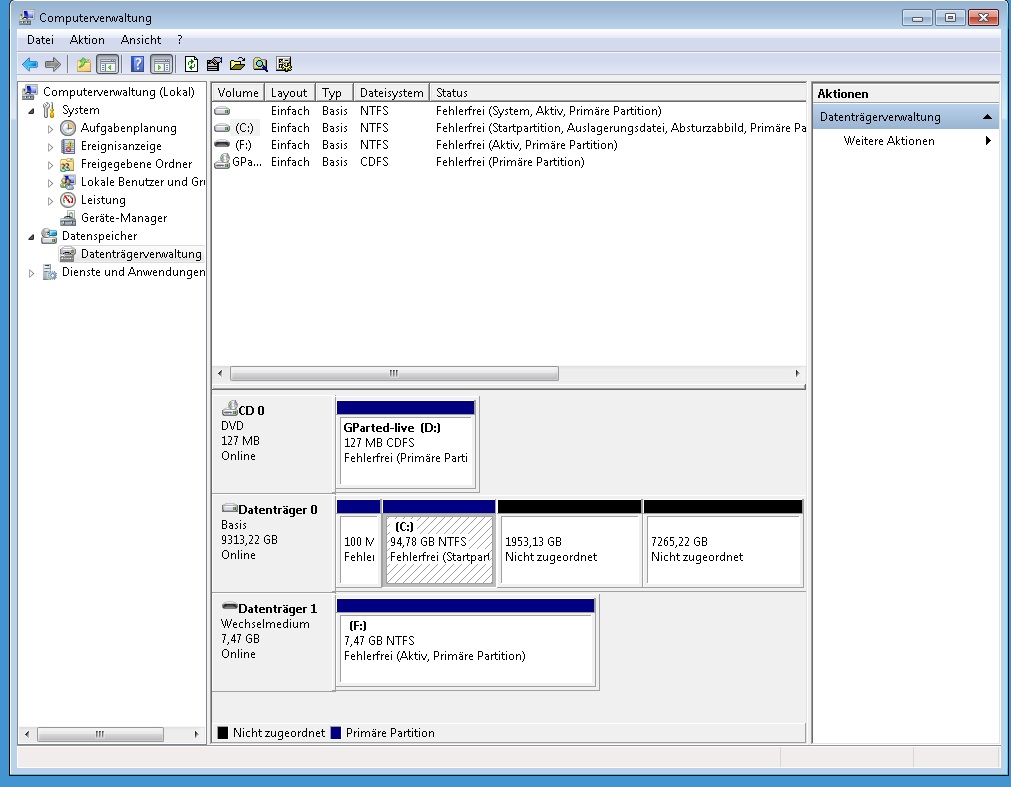Collapse the System tree node
The image size is (1011, 787).
tap(31, 110)
